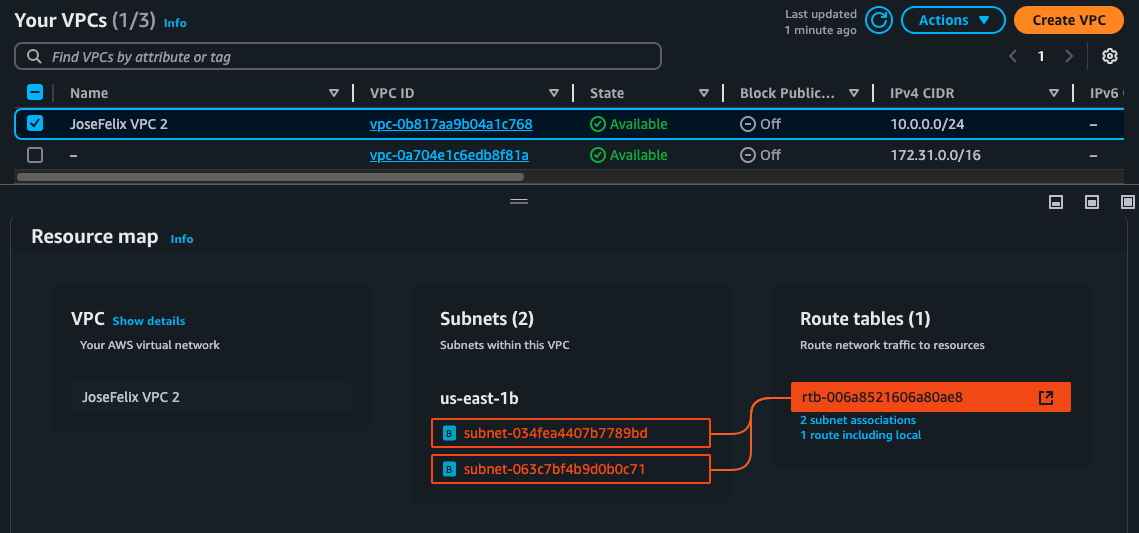Uncheck JoseFelix VPC 2 row checkbox
Viewport: 1139px width, 533px height.
coord(35,123)
